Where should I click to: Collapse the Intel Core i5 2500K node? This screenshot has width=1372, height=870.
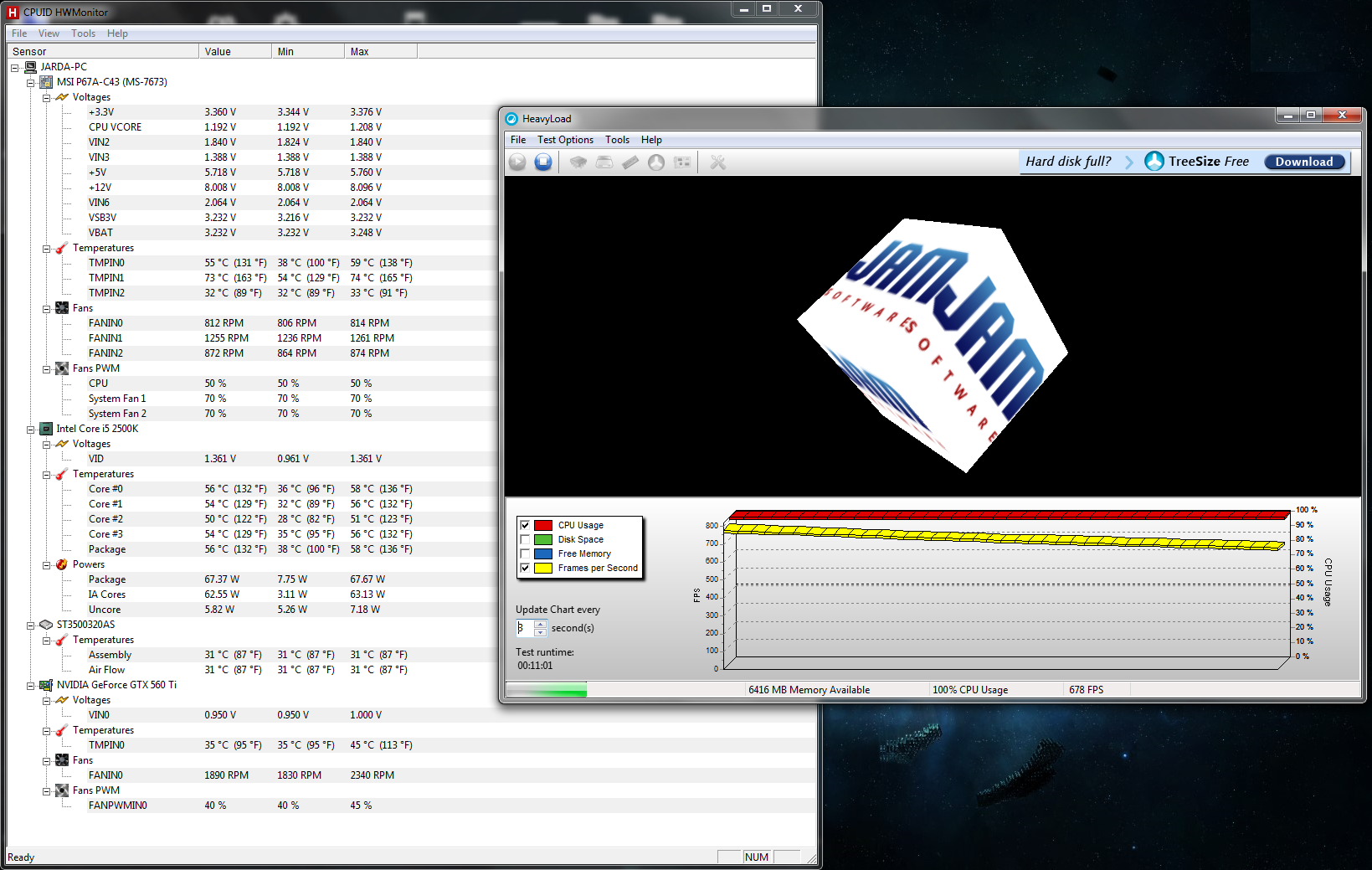pyautogui.click(x=31, y=429)
